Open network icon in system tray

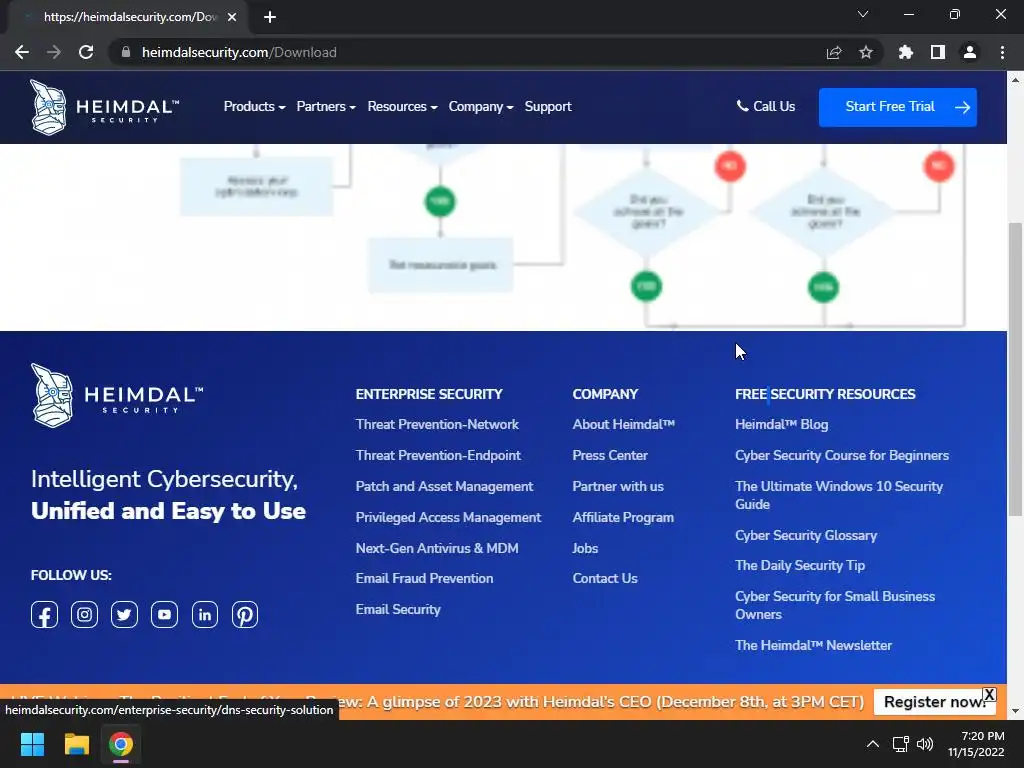point(901,744)
